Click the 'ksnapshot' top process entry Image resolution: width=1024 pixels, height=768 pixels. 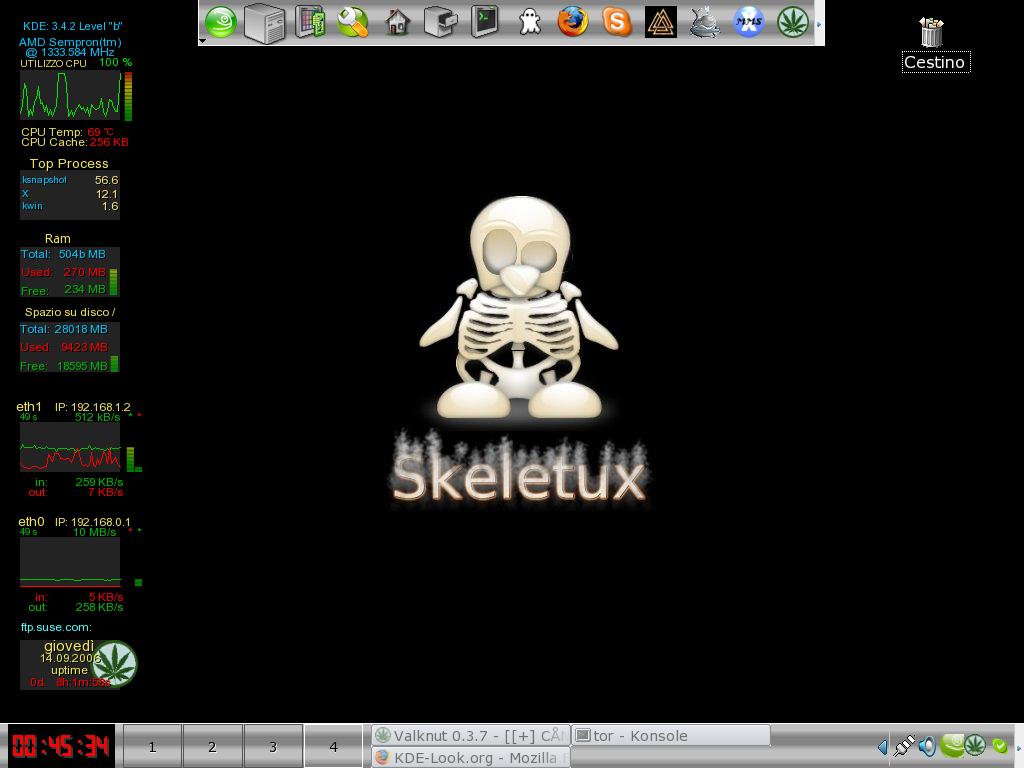pyautogui.click(x=44, y=180)
